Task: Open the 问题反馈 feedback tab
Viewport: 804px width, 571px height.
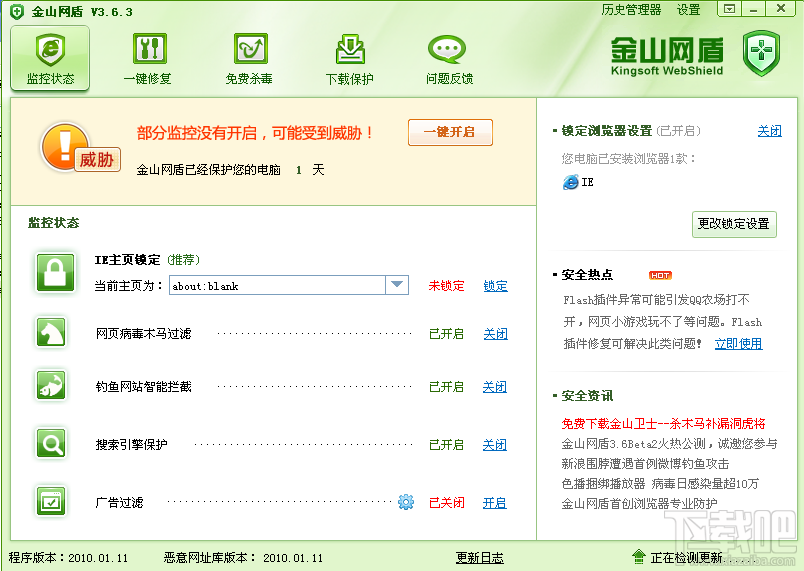Action: click(x=449, y=58)
